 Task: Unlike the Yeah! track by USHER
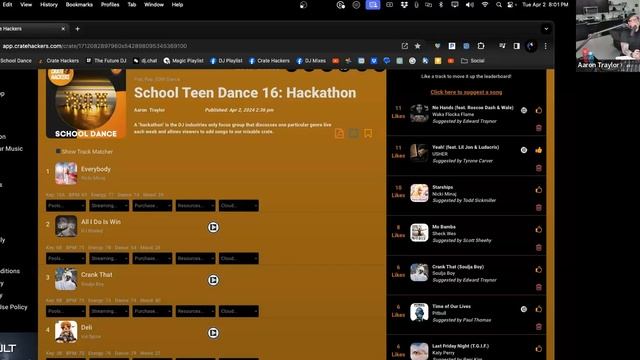pyautogui.click(x=539, y=150)
